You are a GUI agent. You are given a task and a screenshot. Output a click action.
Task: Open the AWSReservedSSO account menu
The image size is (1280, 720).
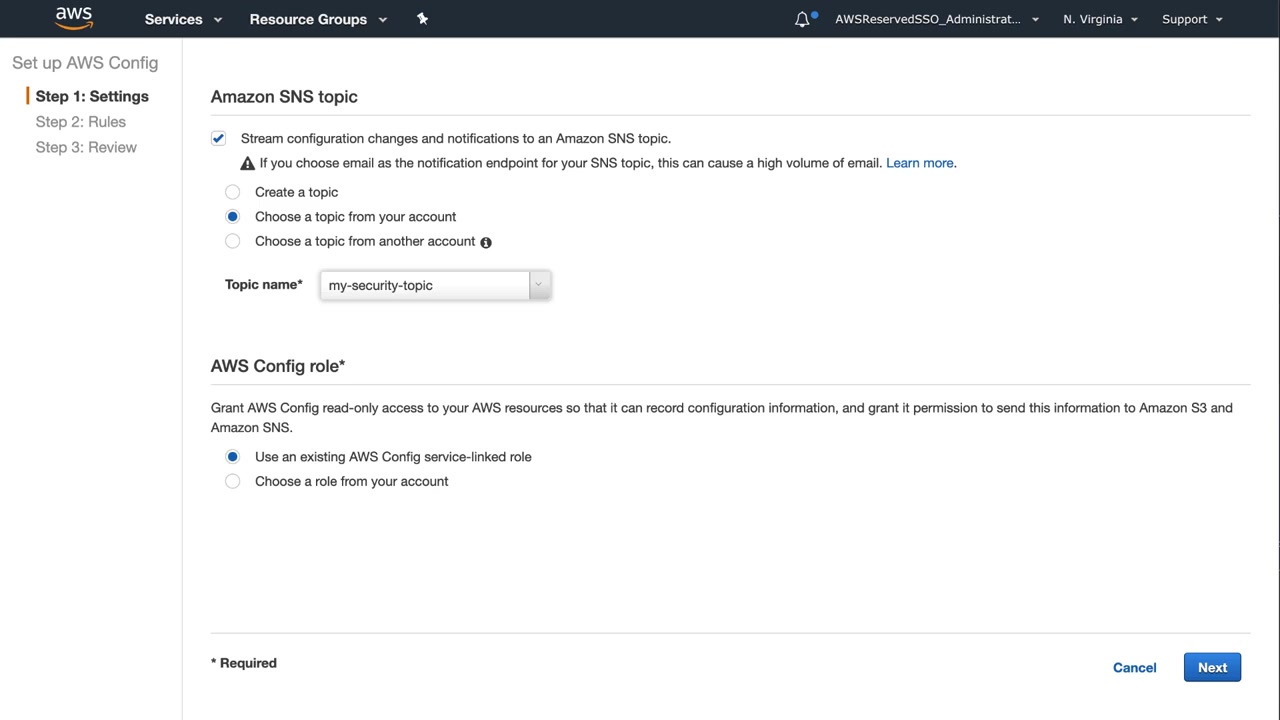tap(936, 19)
